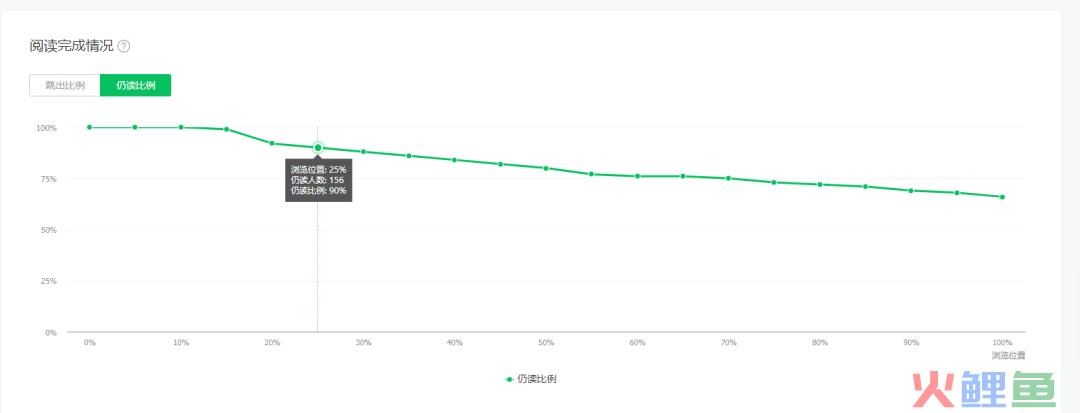The height and width of the screenshot is (413, 1080).
Task: Switch to the 跳出比例 tab
Action: [65, 85]
